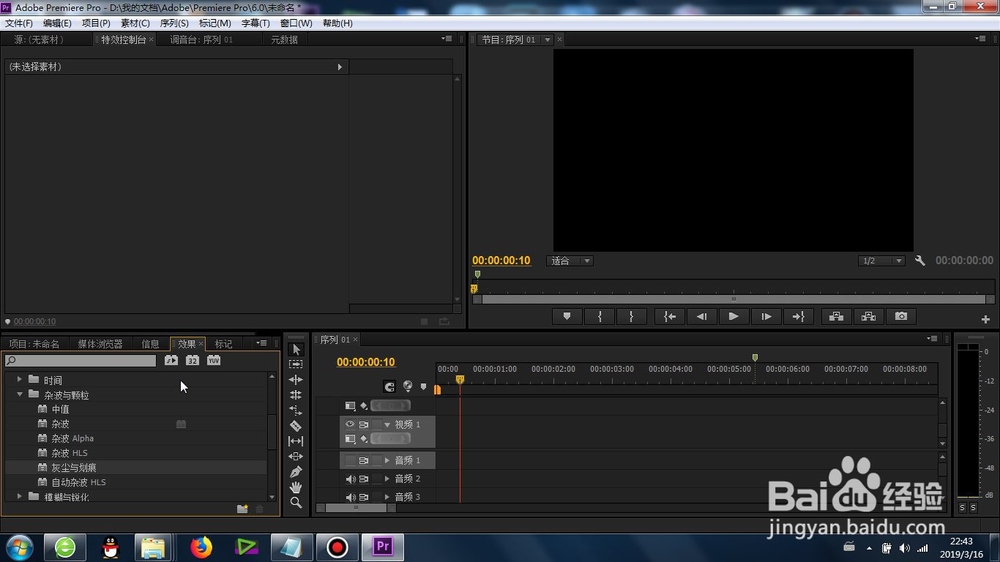Step forward one frame
Screen dimensions: 1000x562
[x=766, y=316]
